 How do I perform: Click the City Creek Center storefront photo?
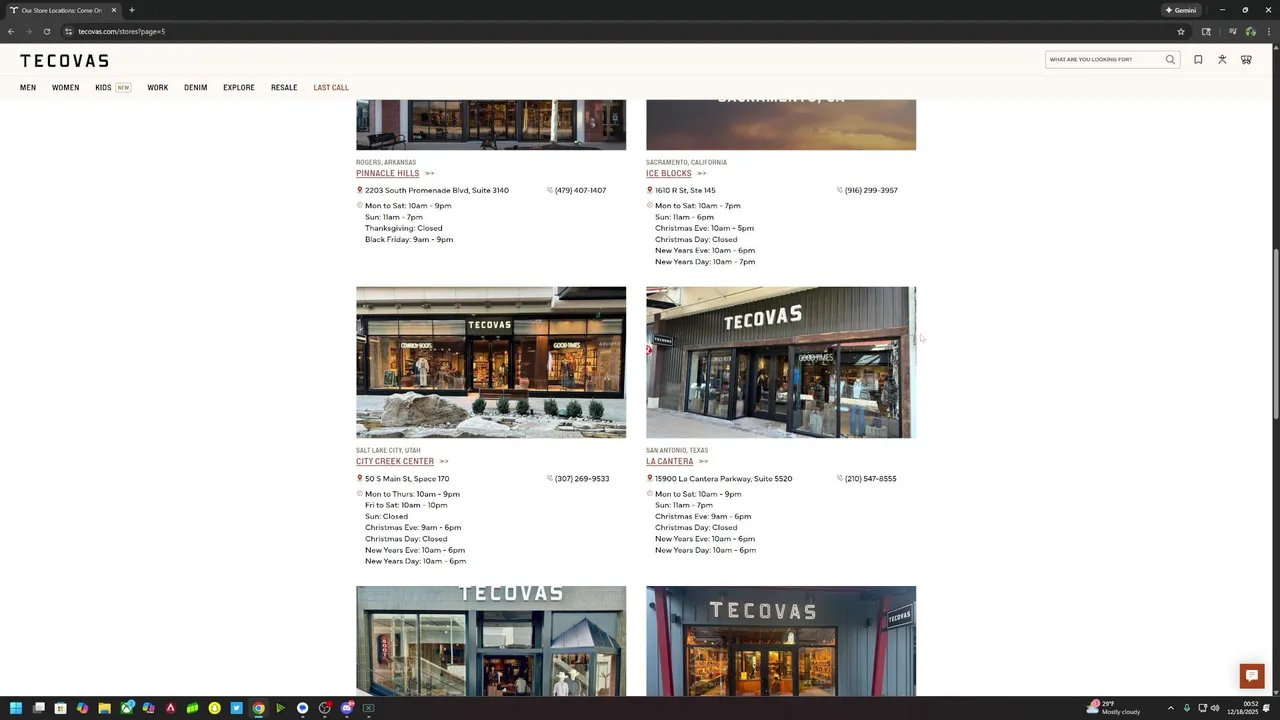click(x=491, y=362)
